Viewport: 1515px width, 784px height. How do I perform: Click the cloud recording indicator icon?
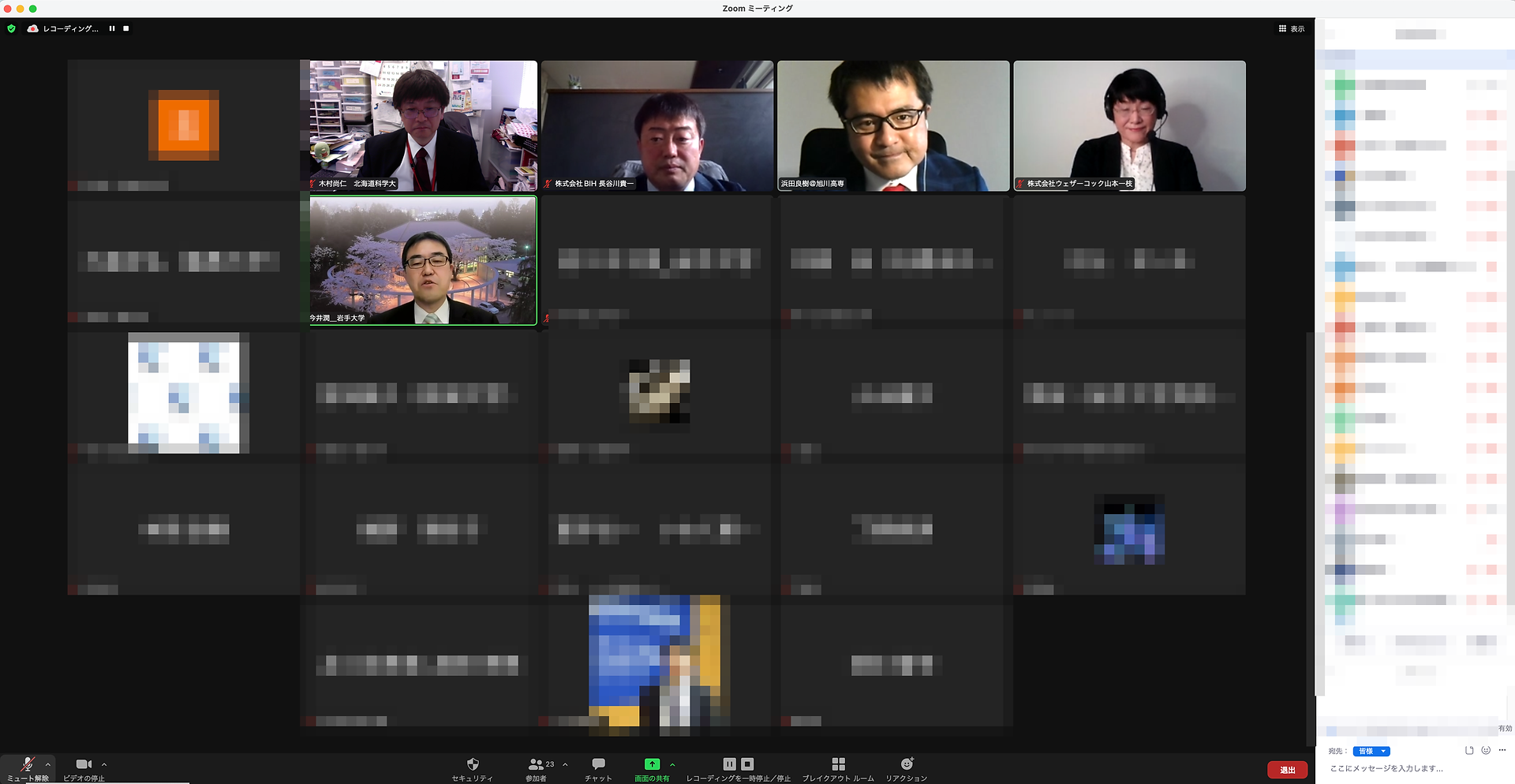(32, 28)
